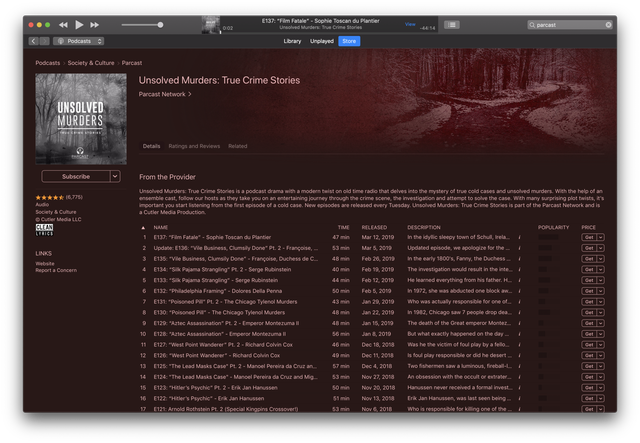Image resolution: width=640 pixels, height=443 pixels.
Task: Expand the Subscribe button dropdown arrow
Action: tap(115, 176)
